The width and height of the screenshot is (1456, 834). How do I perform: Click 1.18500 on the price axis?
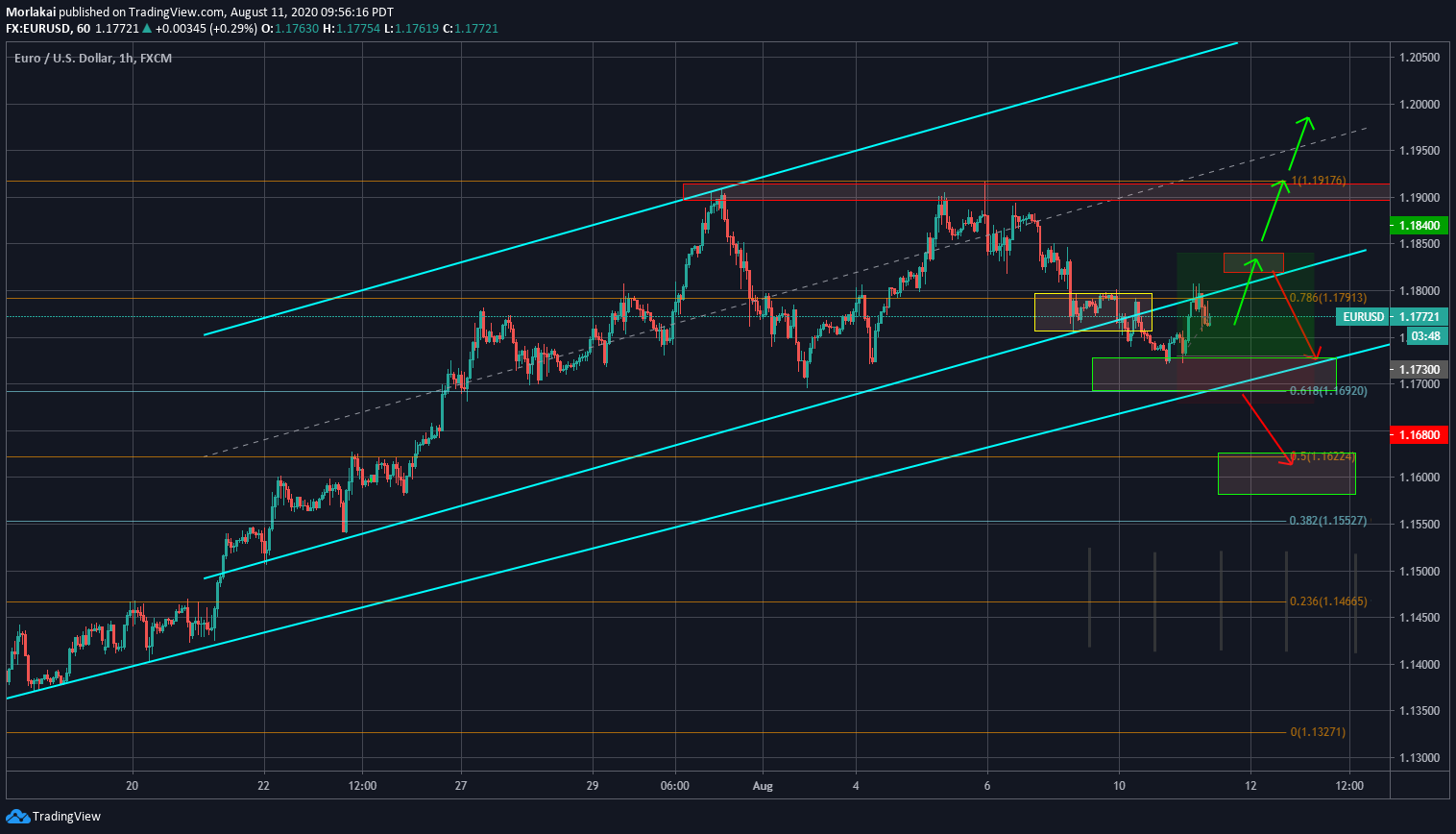click(x=1420, y=244)
